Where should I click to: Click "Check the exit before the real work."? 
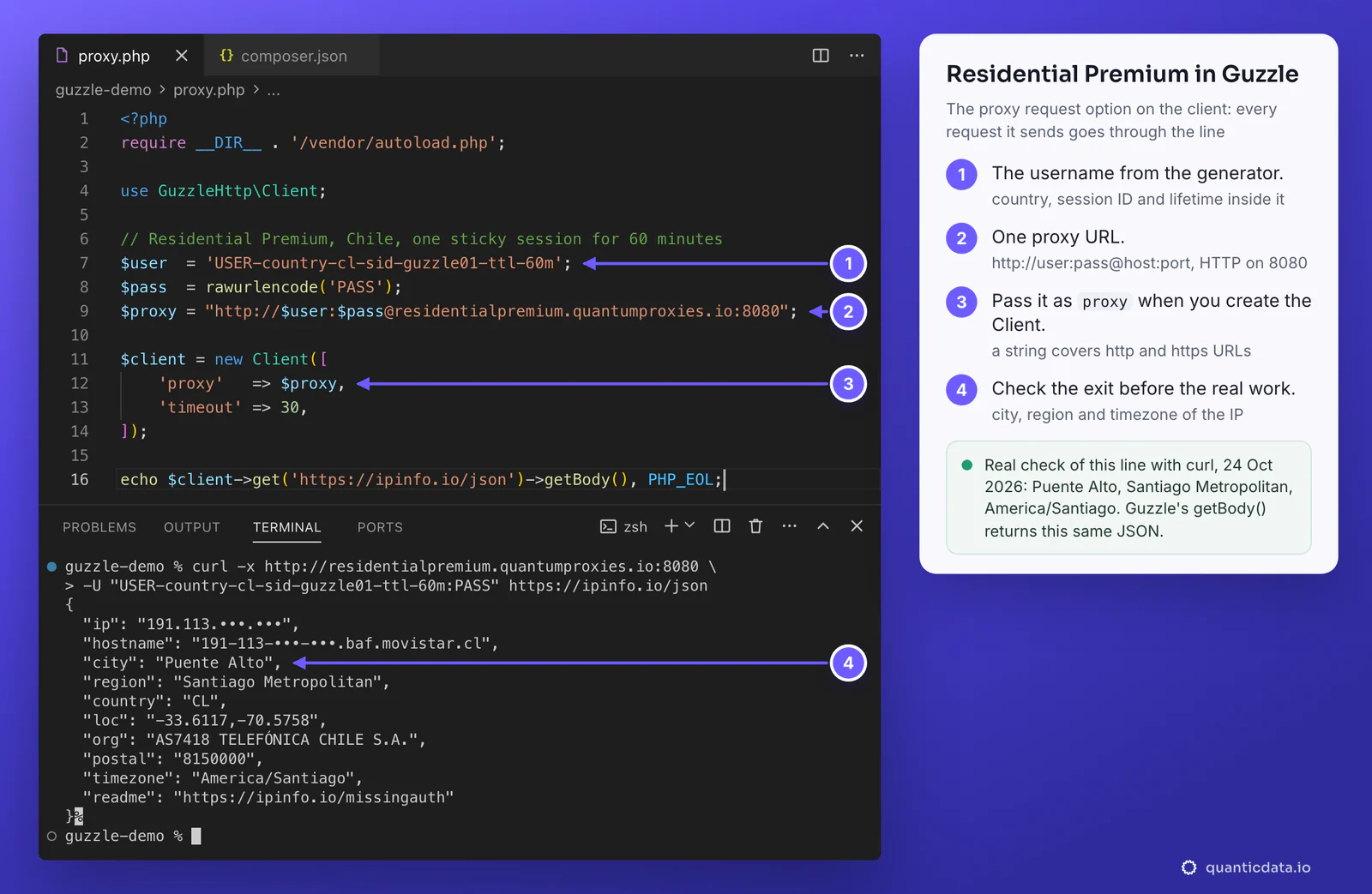[x=1143, y=389]
